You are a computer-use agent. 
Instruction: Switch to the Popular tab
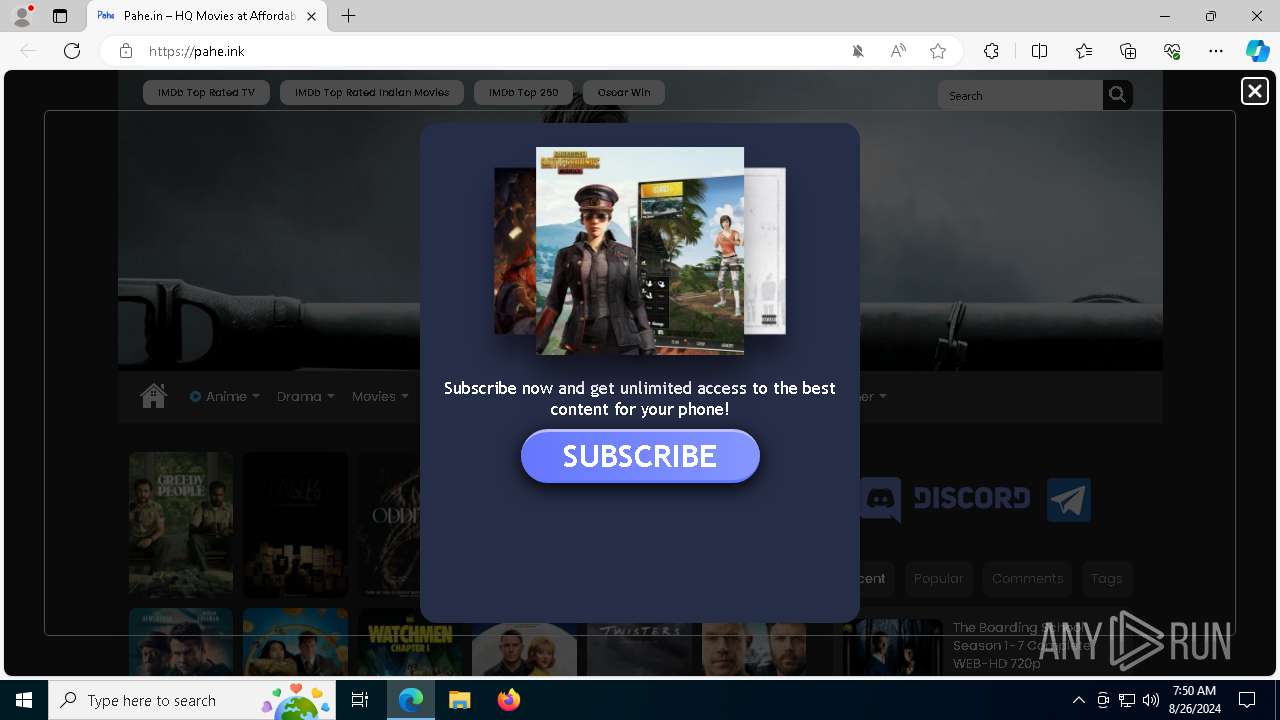[x=938, y=578]
